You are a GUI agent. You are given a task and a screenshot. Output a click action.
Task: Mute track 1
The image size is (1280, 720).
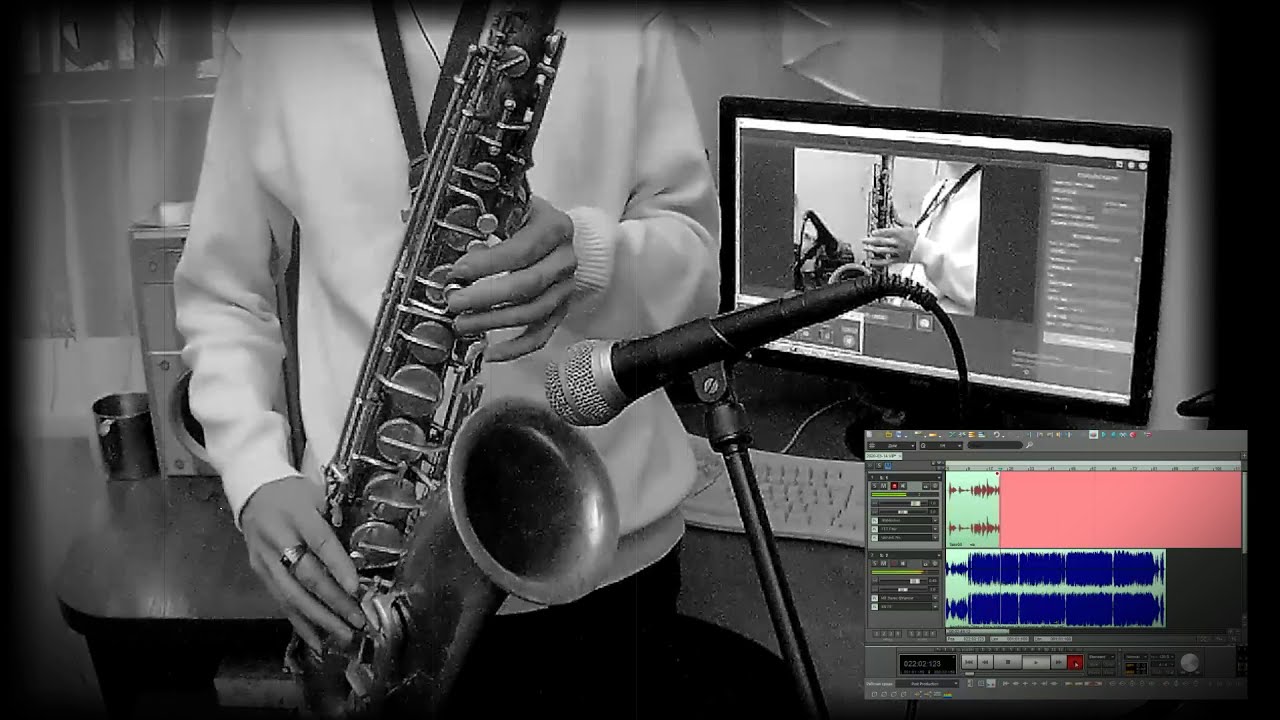[x=884, y=486]
